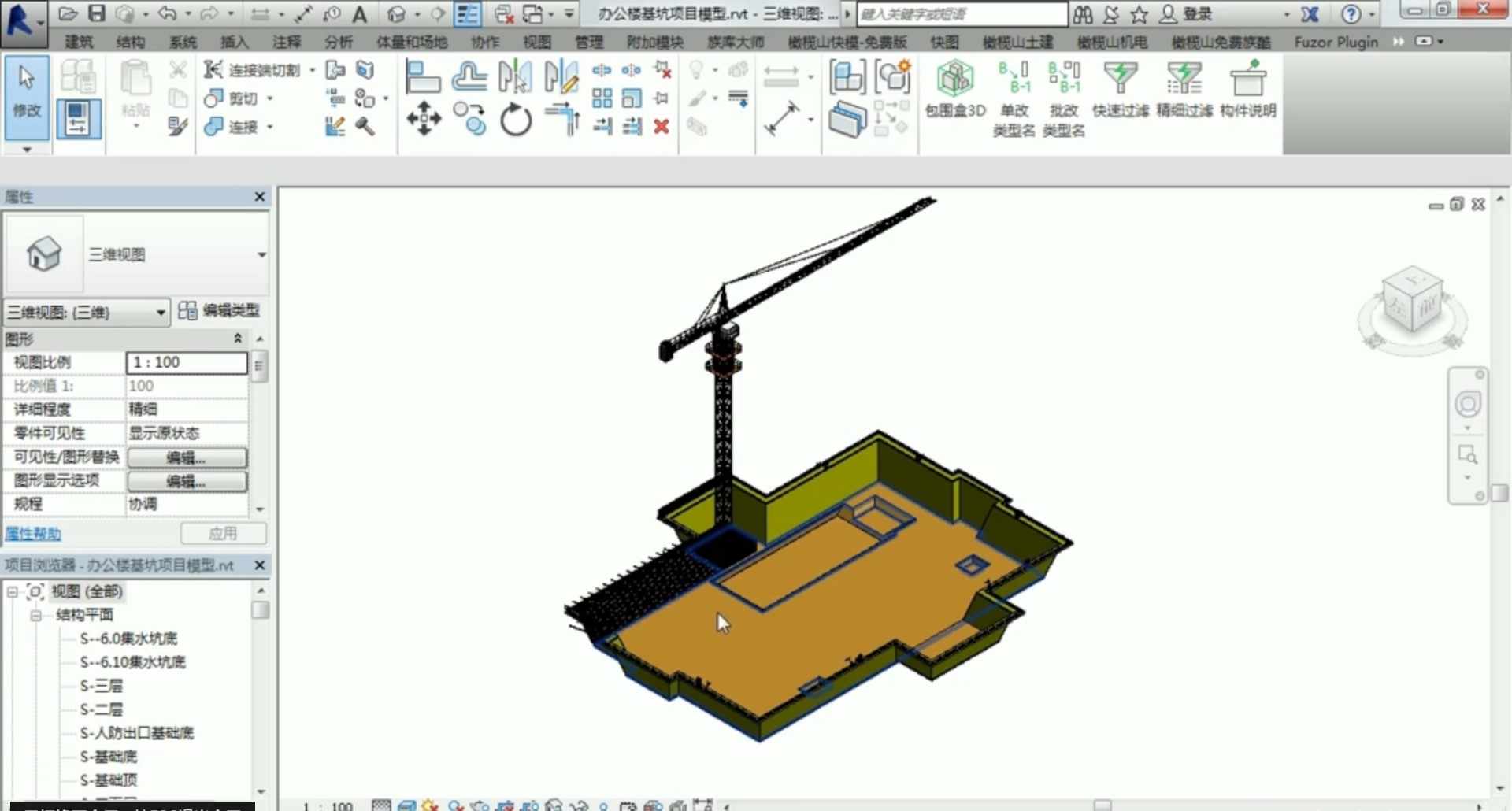Select the Copy tool
Screen dimensions: 1512x811
[x=469, y=120]
